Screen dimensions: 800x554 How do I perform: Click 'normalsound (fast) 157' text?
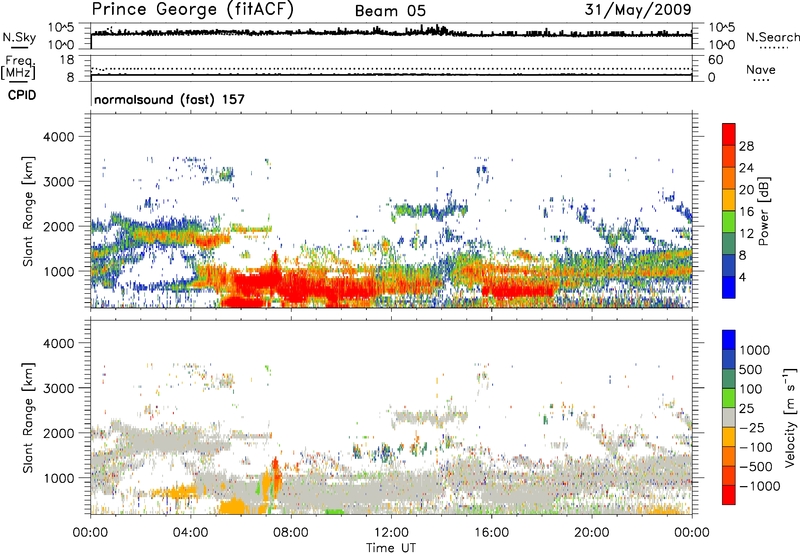[169, 99]
